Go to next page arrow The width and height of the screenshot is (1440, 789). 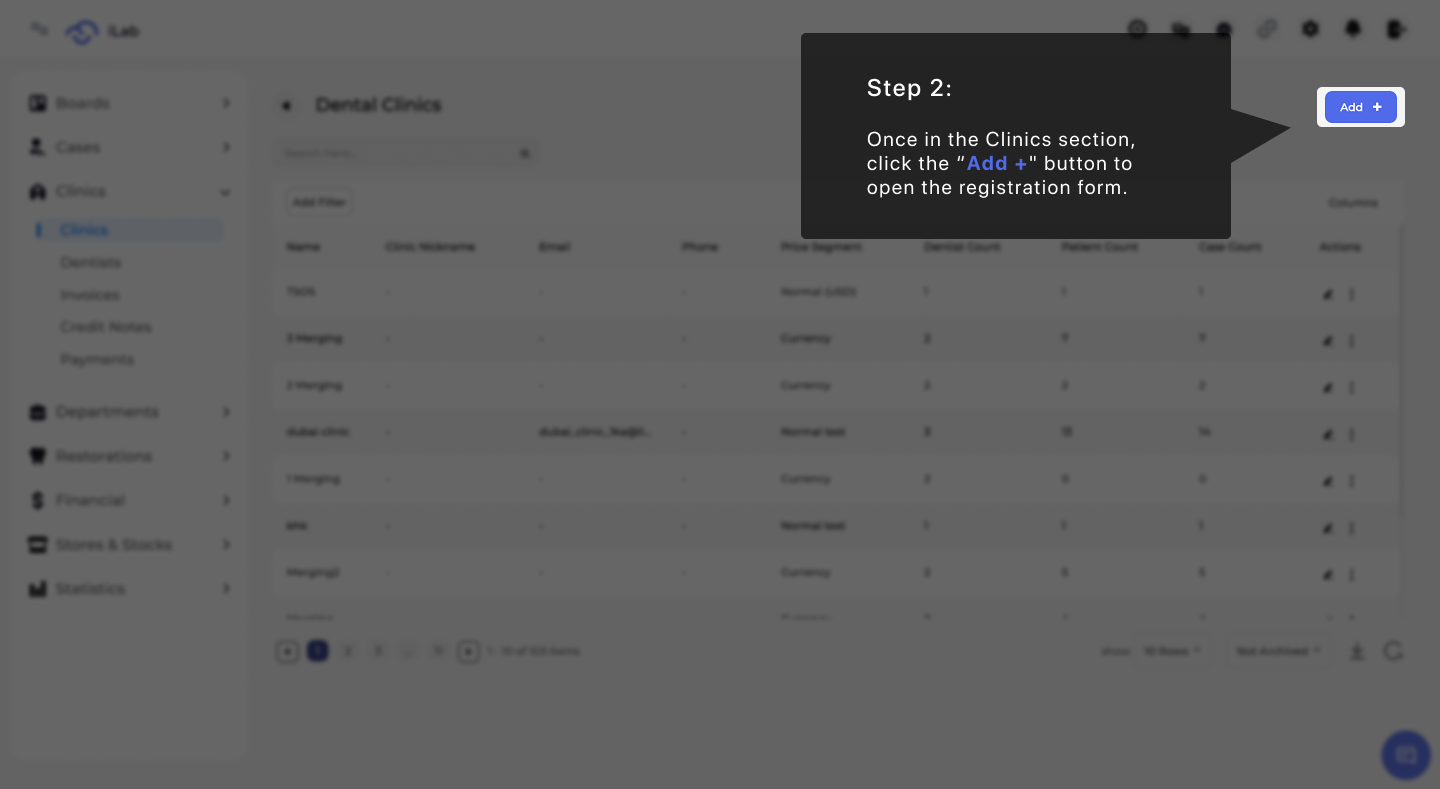(468, 651)
